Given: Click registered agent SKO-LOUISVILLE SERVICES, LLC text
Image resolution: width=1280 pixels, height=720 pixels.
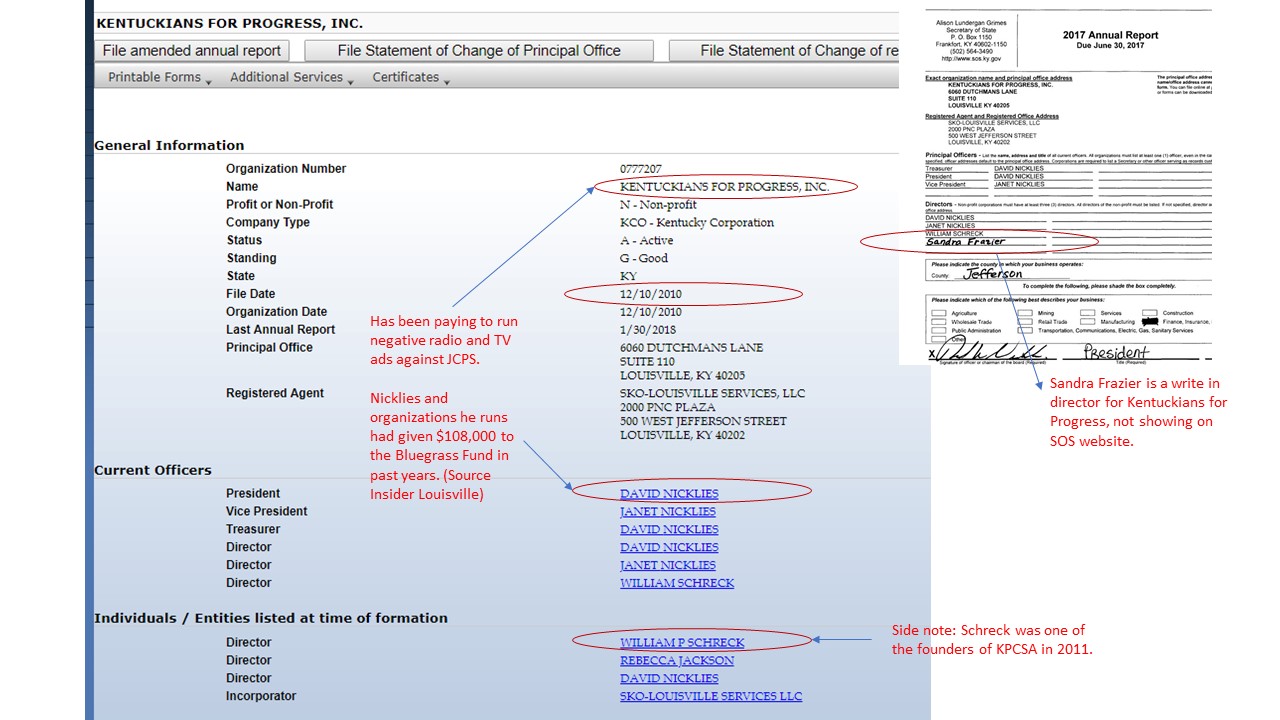Looking at the screenshot, I should [x=713, y=394].
